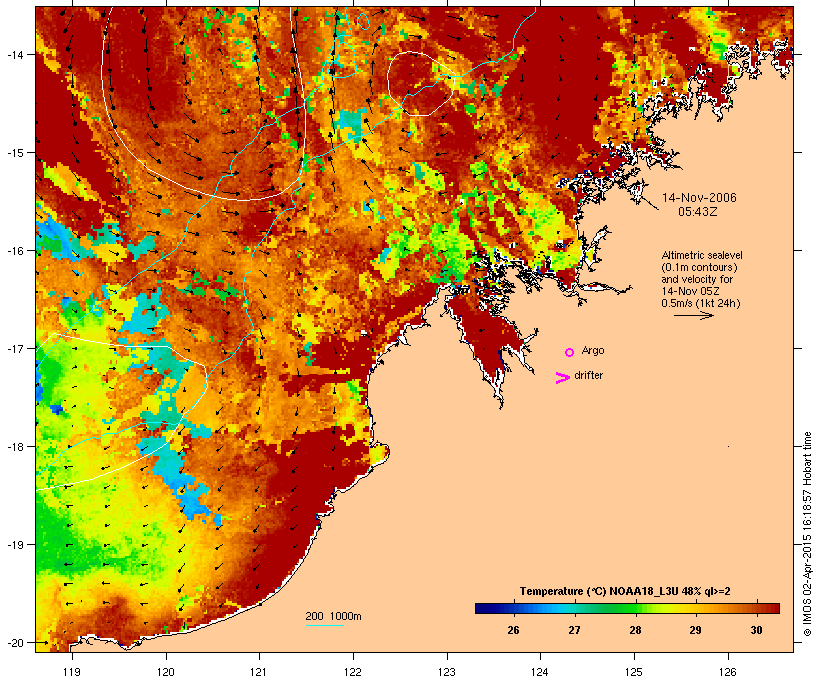Click the '(0.1m contours)' caption line
Screen dimensions: 820x680
coord(699,267)
